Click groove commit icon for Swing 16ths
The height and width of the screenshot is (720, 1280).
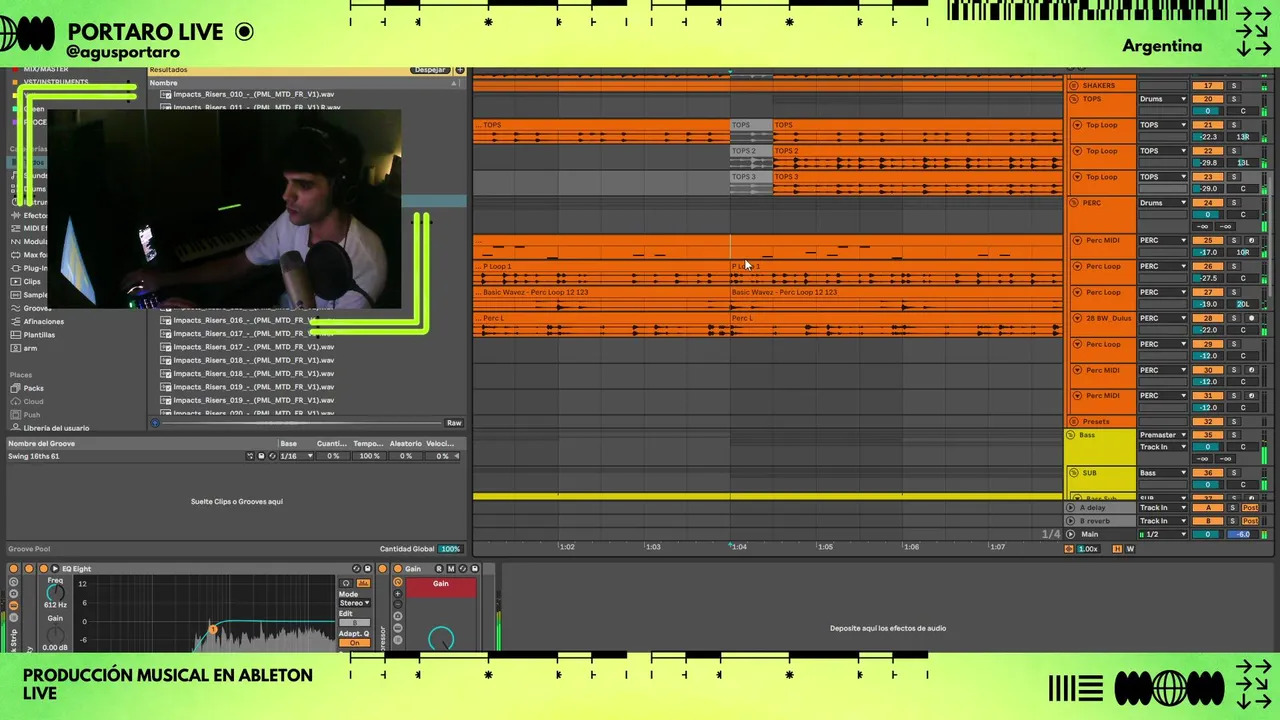pyautogui.click(x=250, y=456)
